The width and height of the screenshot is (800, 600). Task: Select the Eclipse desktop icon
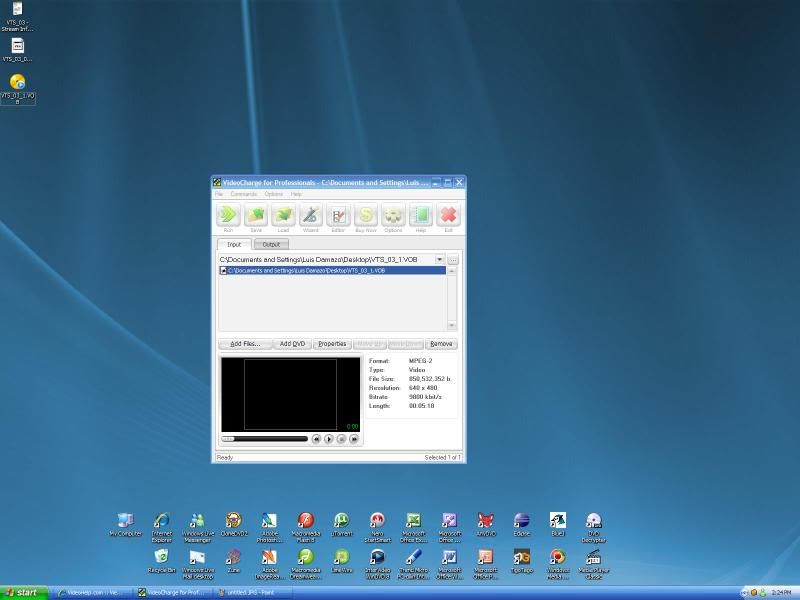coord(521,524)
